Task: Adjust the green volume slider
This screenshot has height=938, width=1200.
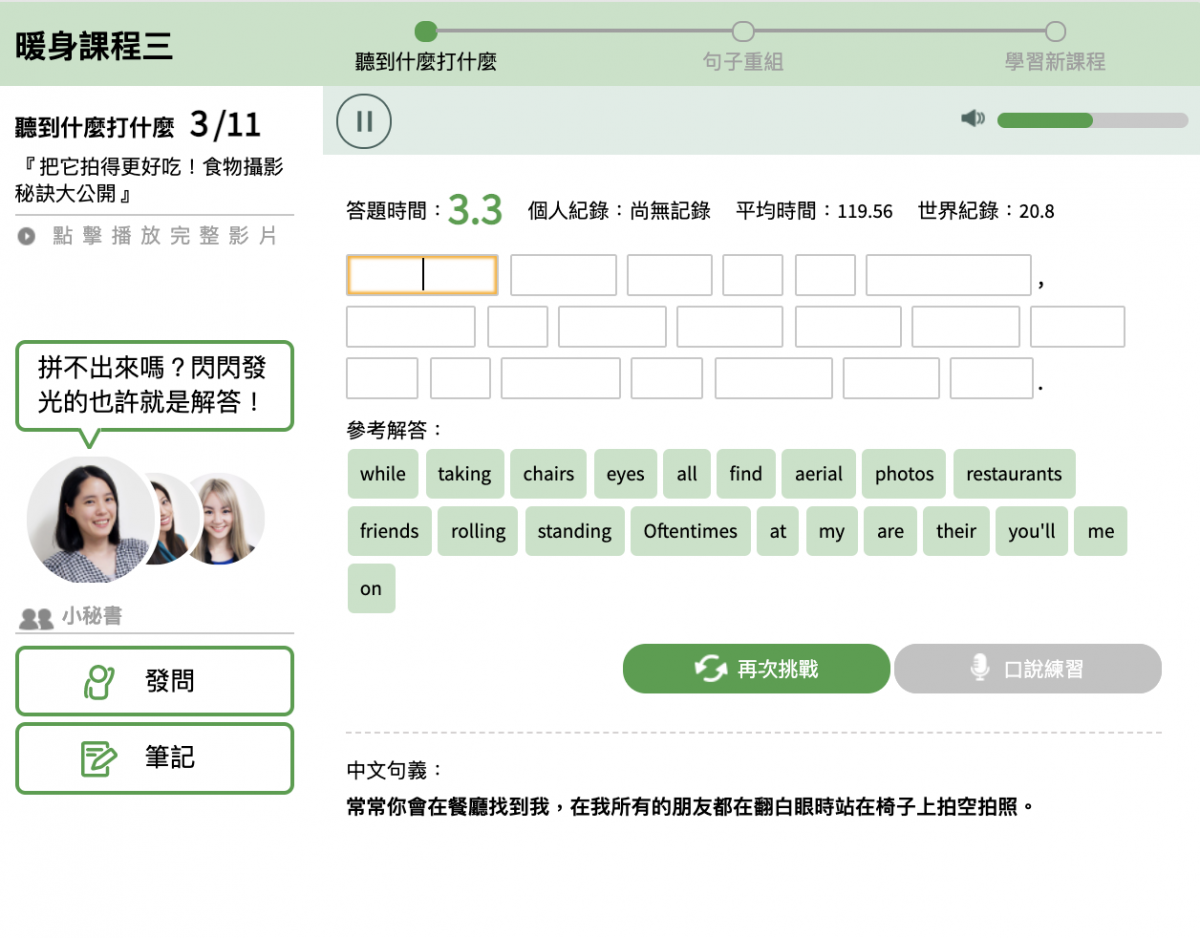Action: coord(1092,120)
